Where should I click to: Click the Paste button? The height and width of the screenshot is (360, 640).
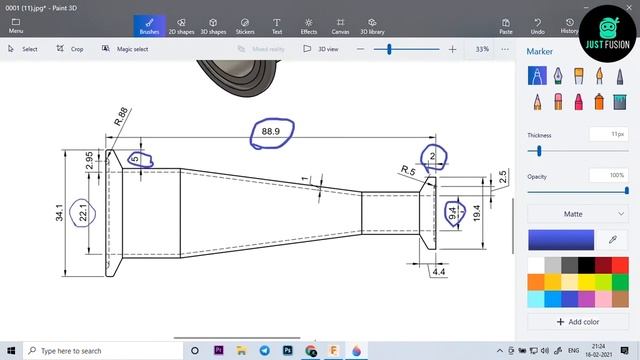click(506, 26)
